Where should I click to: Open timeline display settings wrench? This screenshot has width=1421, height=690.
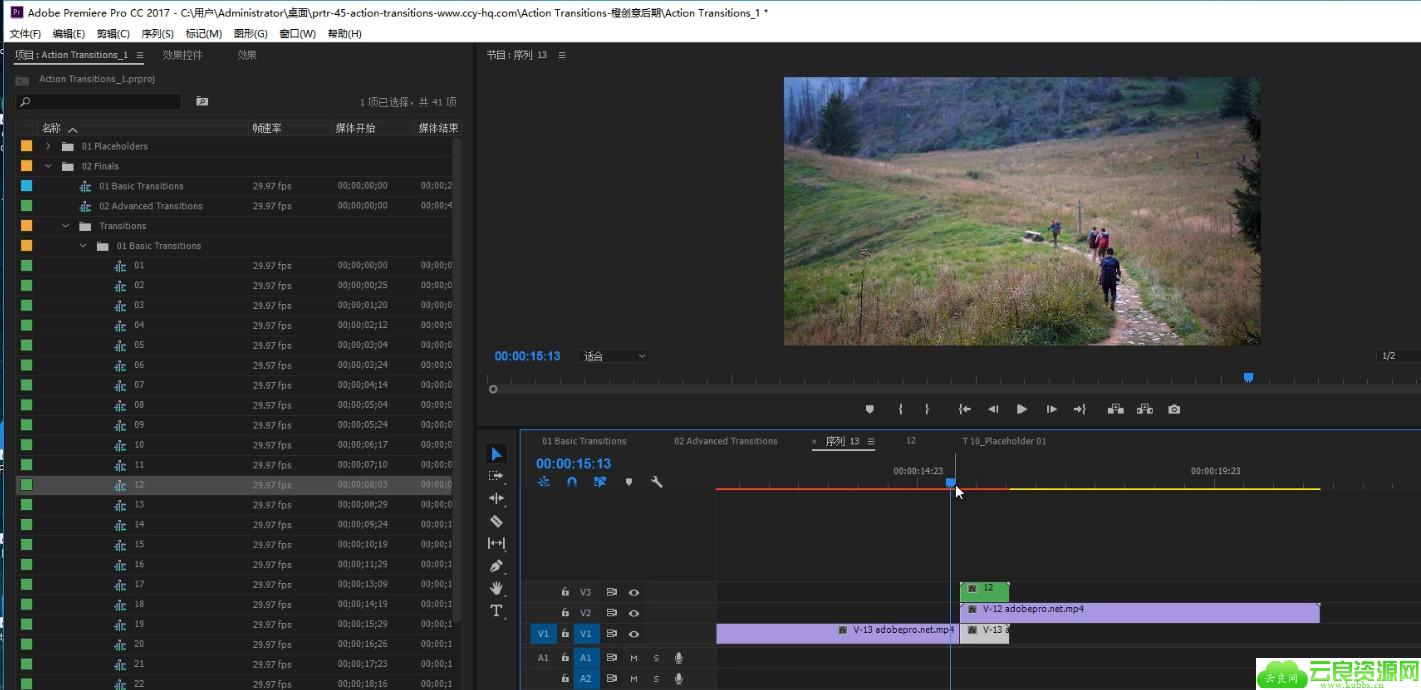coord(657,482)
